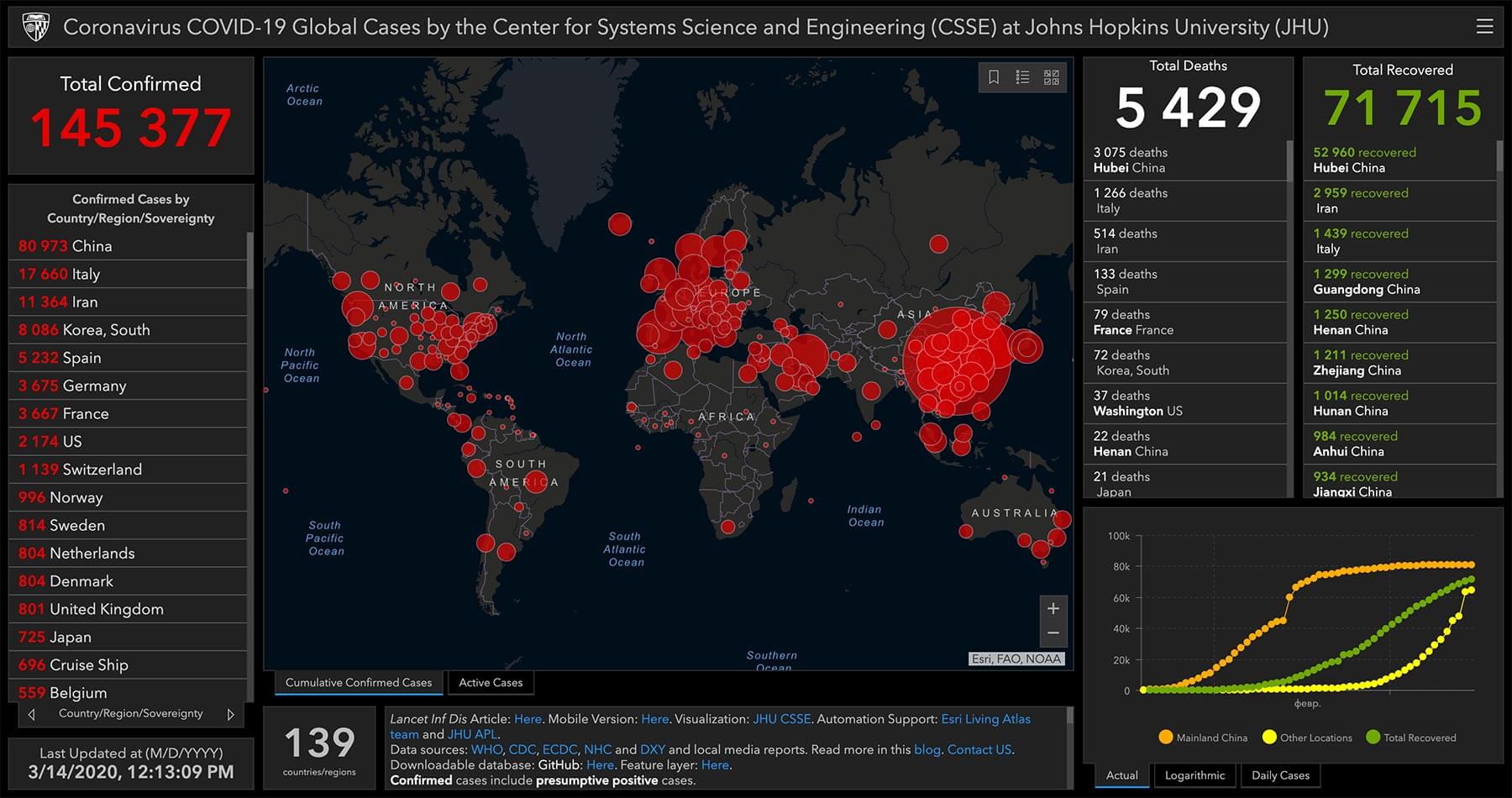
Task: Open the map legend list icon
Action: [x=1022, y=77]
